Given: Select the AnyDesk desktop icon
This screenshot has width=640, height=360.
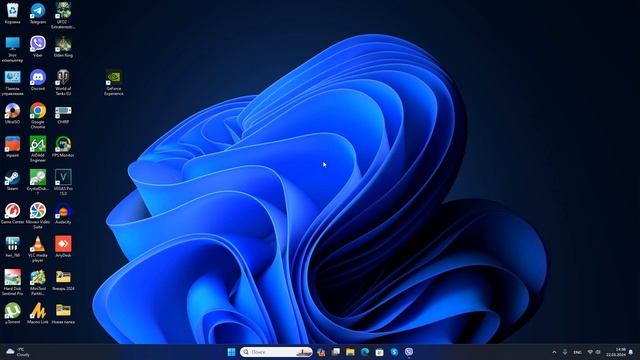Looking at the screenshot, I should click(x=63, y=247).
